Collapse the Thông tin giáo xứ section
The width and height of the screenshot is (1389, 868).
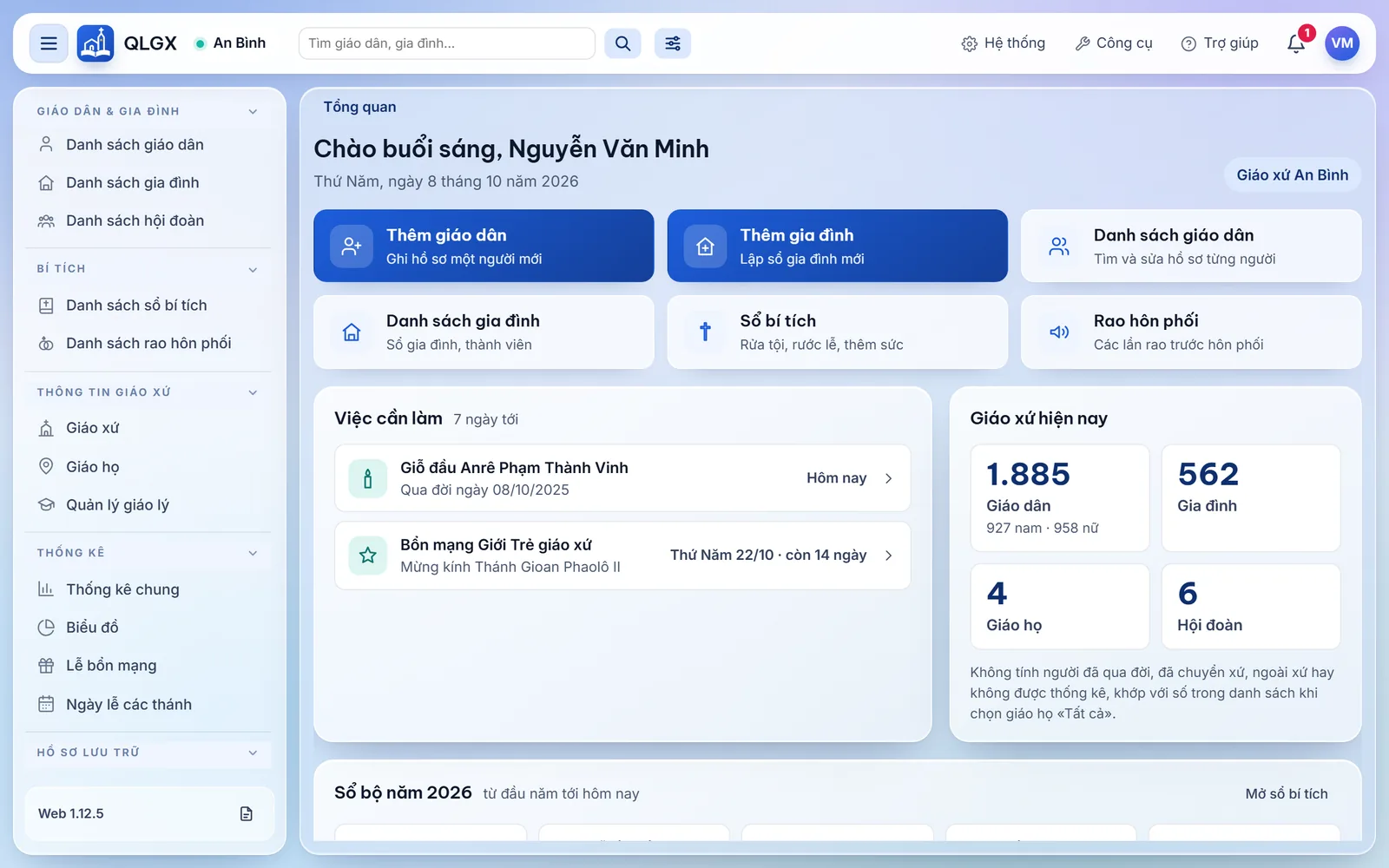pos(253,392)
